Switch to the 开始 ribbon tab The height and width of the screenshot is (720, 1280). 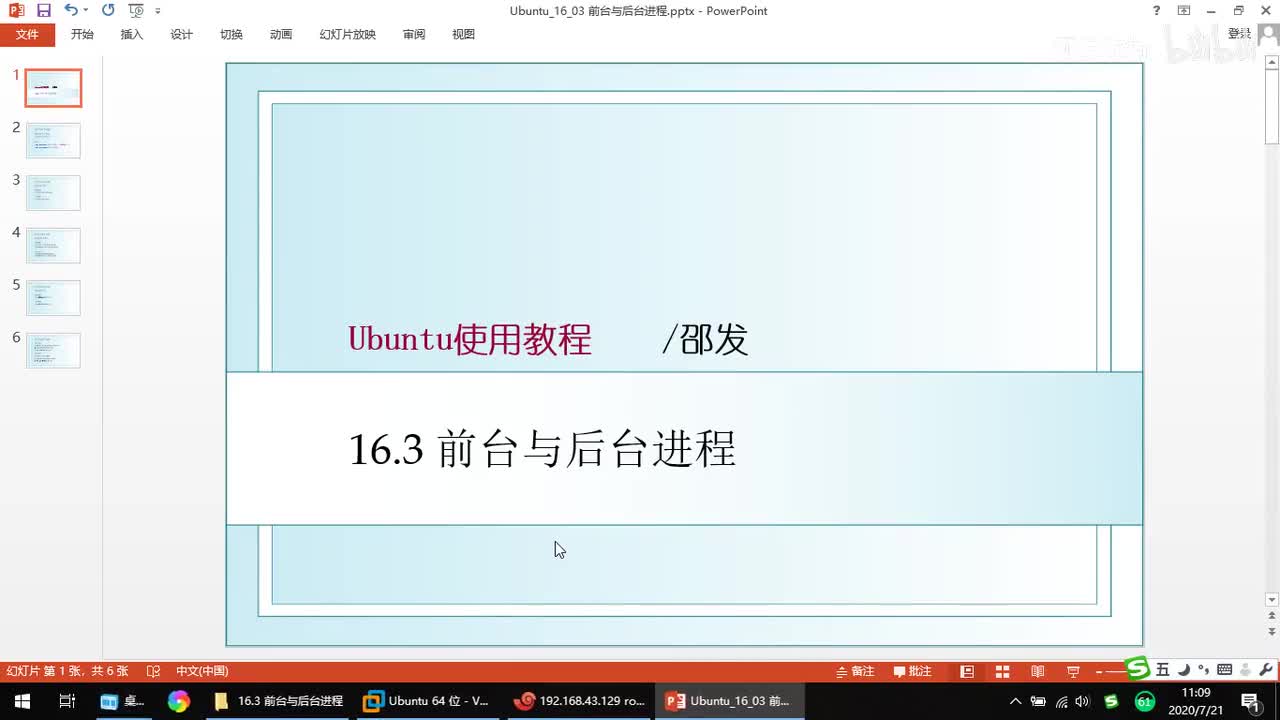tap(82, 34)
